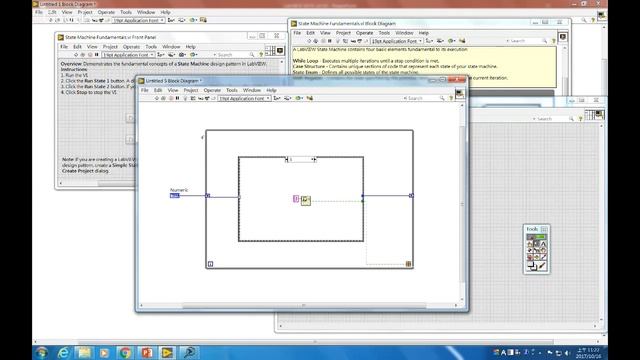Select the Numeric control terminal
Viewport: 640px width, 360px height.
[x=175, y=196]
